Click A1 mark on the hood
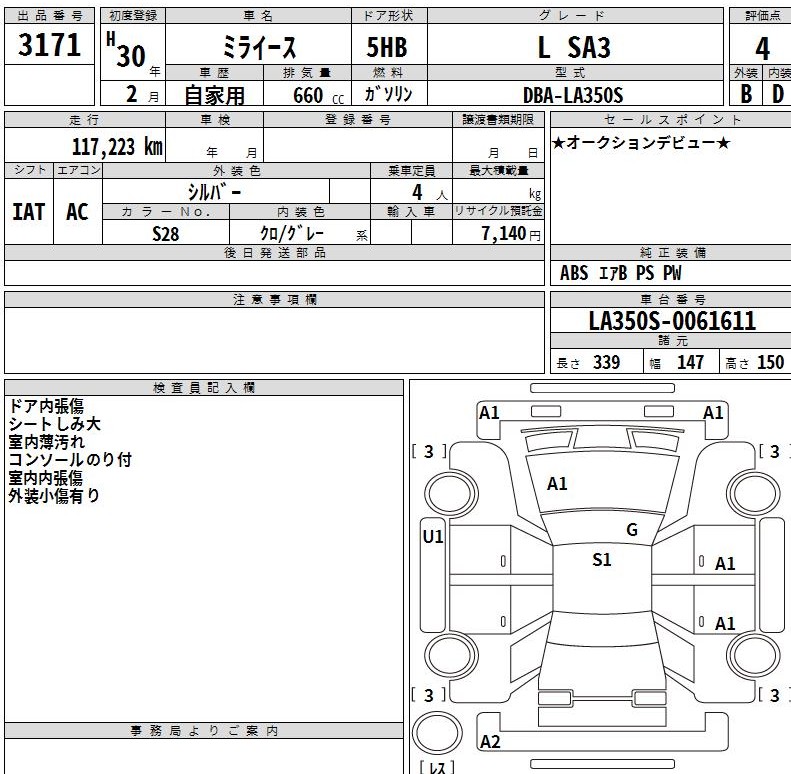The height and width of the screenshot is (774, 791). coord(557,484)
